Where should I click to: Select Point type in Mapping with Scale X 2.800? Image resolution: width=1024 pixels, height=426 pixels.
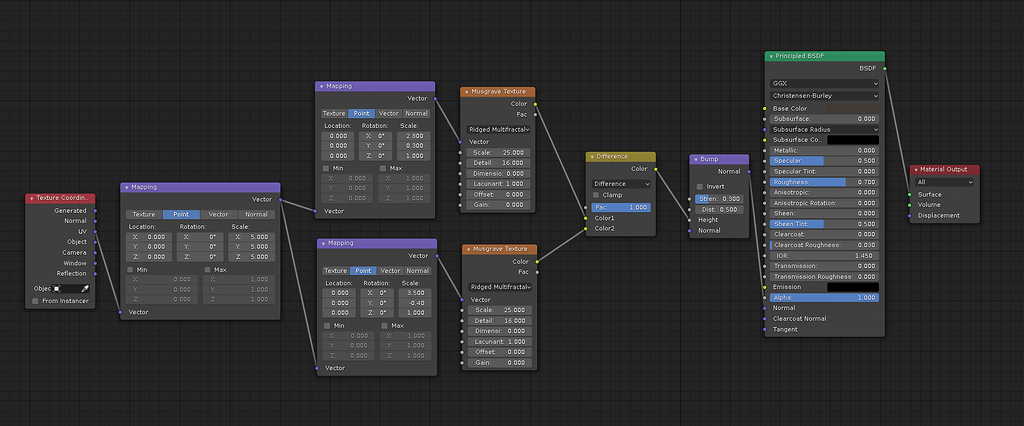(x=362, y=113)
